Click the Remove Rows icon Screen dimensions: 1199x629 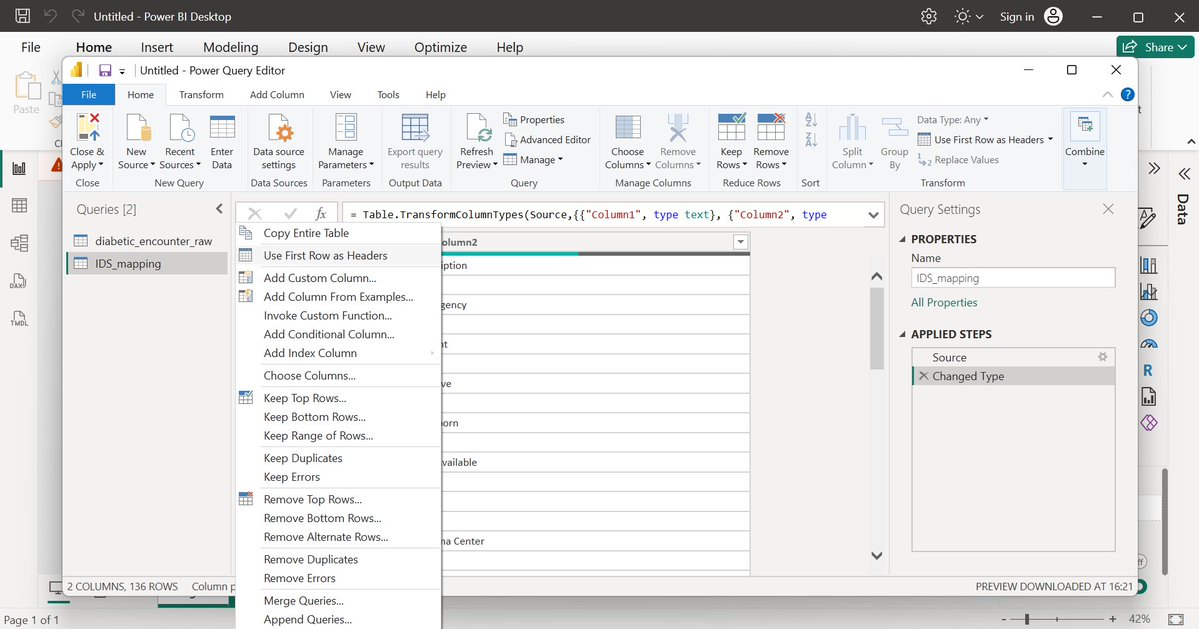tap(771, 128)
